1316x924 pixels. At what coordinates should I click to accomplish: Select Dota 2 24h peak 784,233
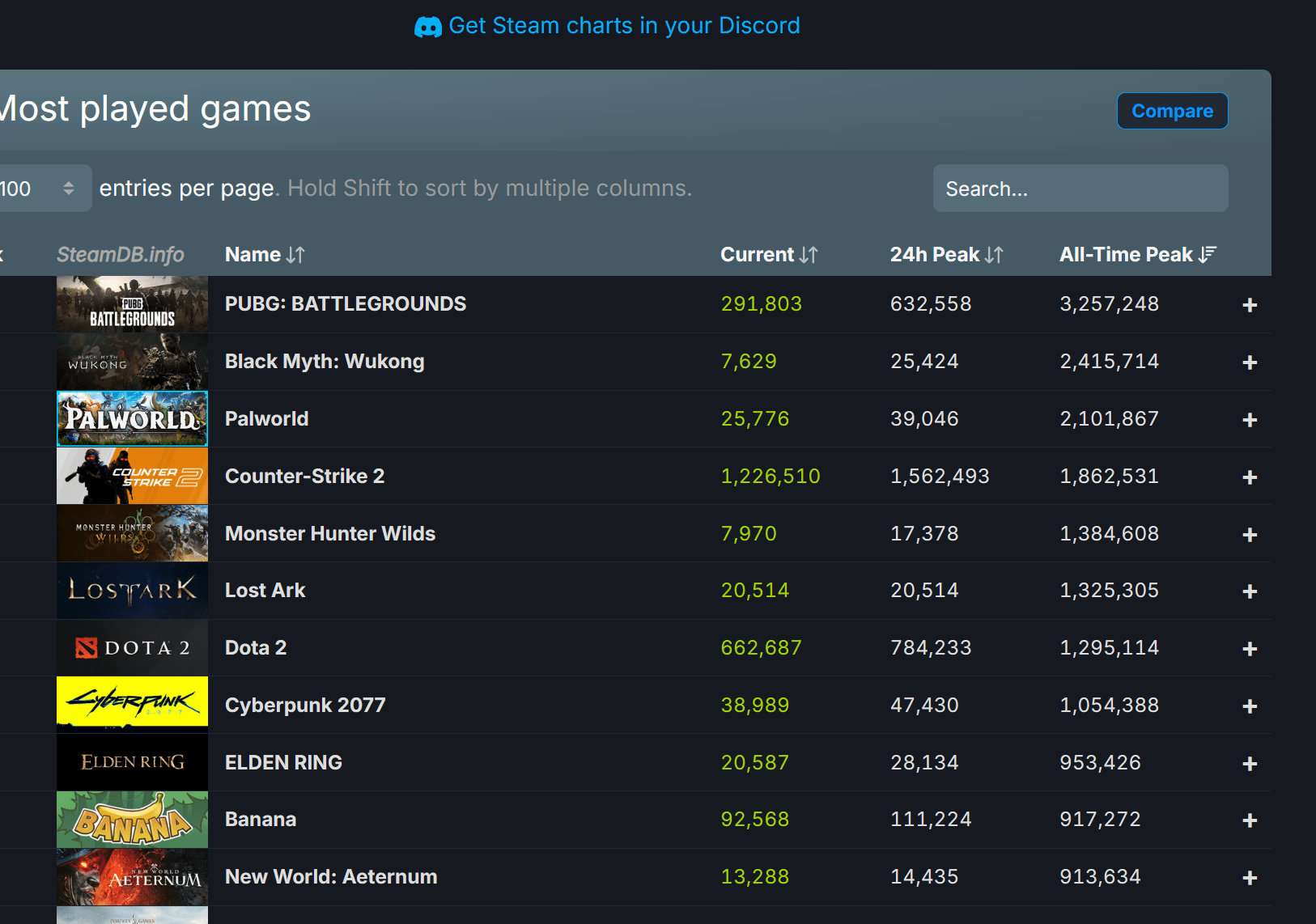pyautogui.click(x=931, y=648)
